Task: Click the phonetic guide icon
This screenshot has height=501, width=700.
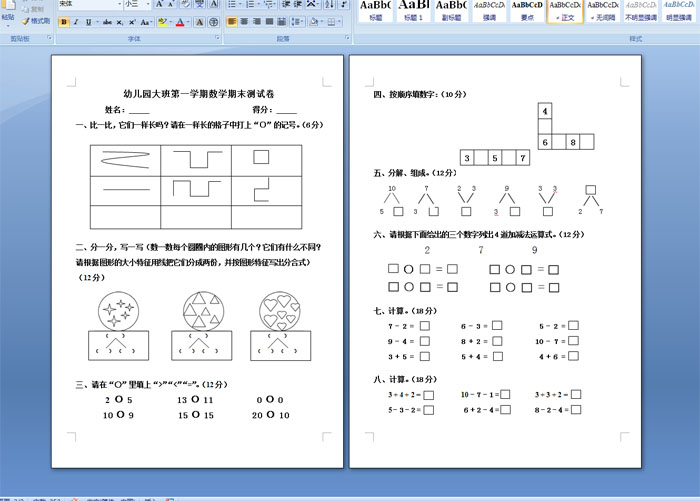Action: 200,4
